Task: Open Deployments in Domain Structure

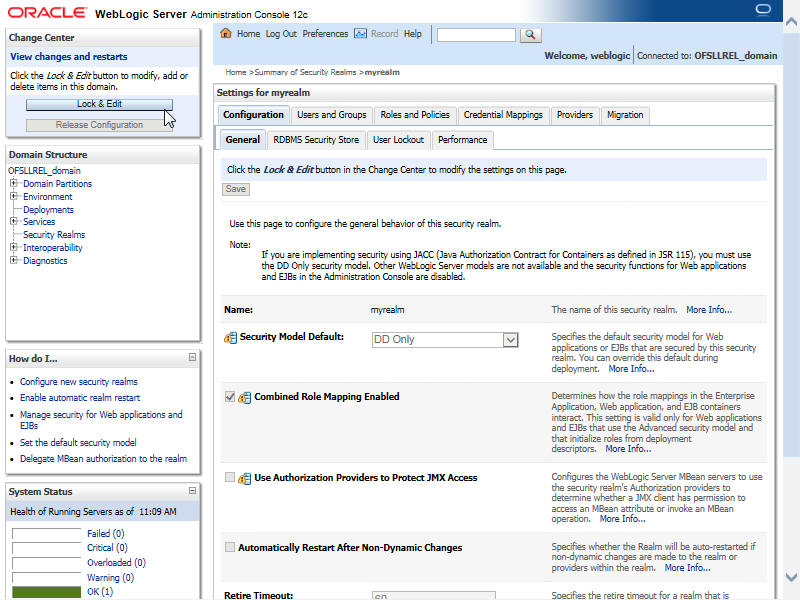Action: coord(48,210)
